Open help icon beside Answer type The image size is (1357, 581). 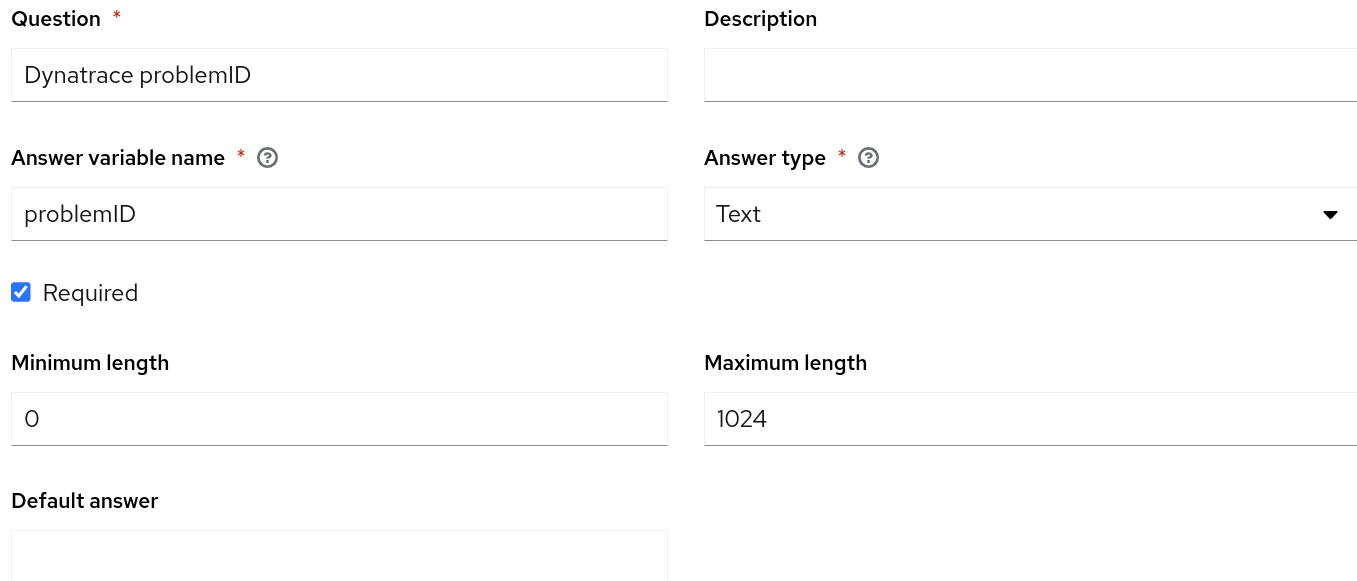869,158
